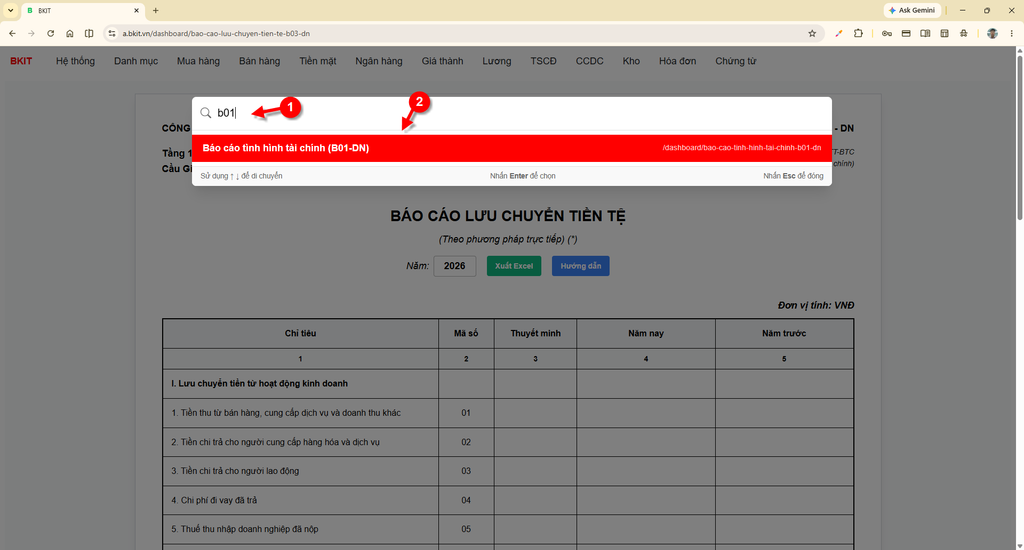Click the title BÁO CÁO LƯU CHUYỂN TIỀN TỆ
The image size is (1024, 550).
tap(508, 216)
